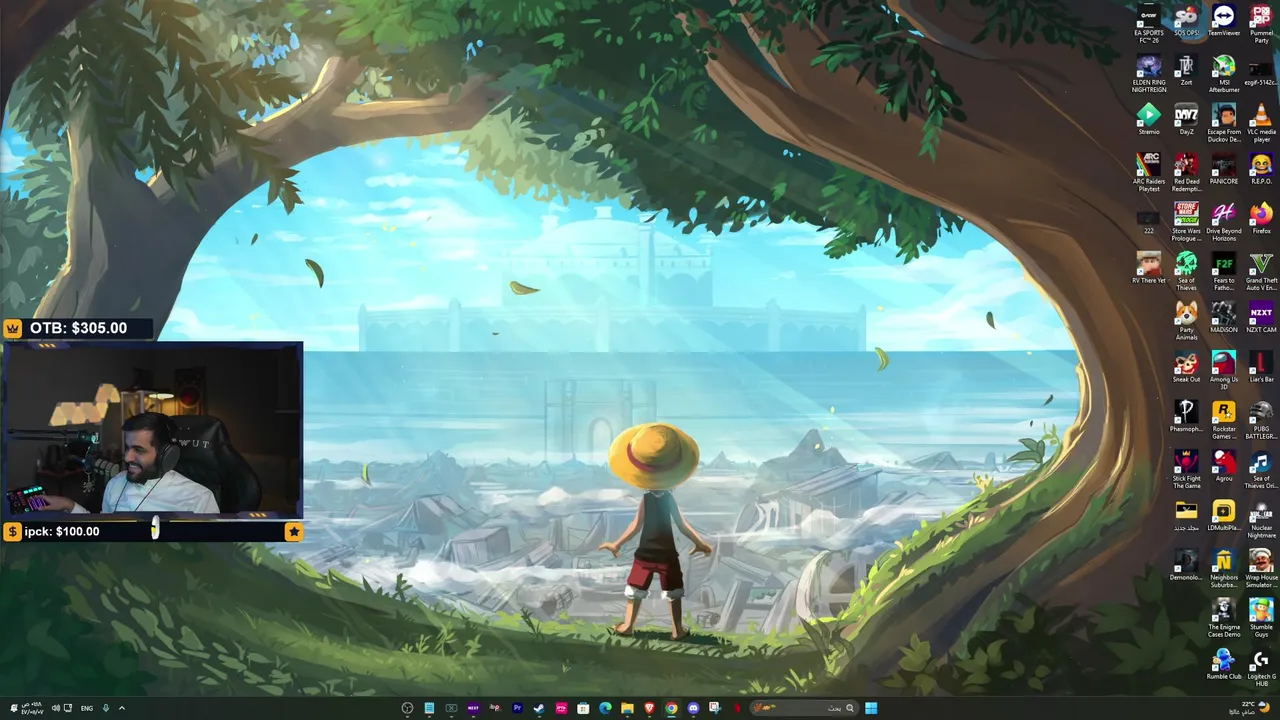Launch the SOS OPS! desktop icon
The height and width of the screenshot is (720, 1280).
click(1186, 22)
